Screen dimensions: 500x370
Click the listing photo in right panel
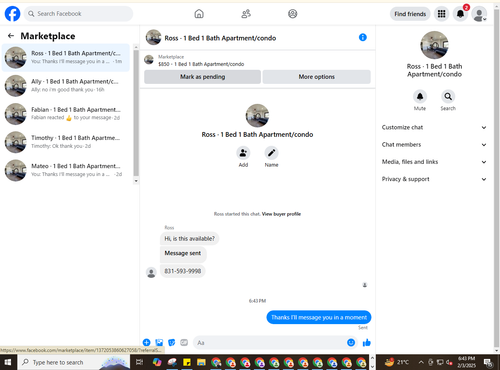tap(434, 45)
